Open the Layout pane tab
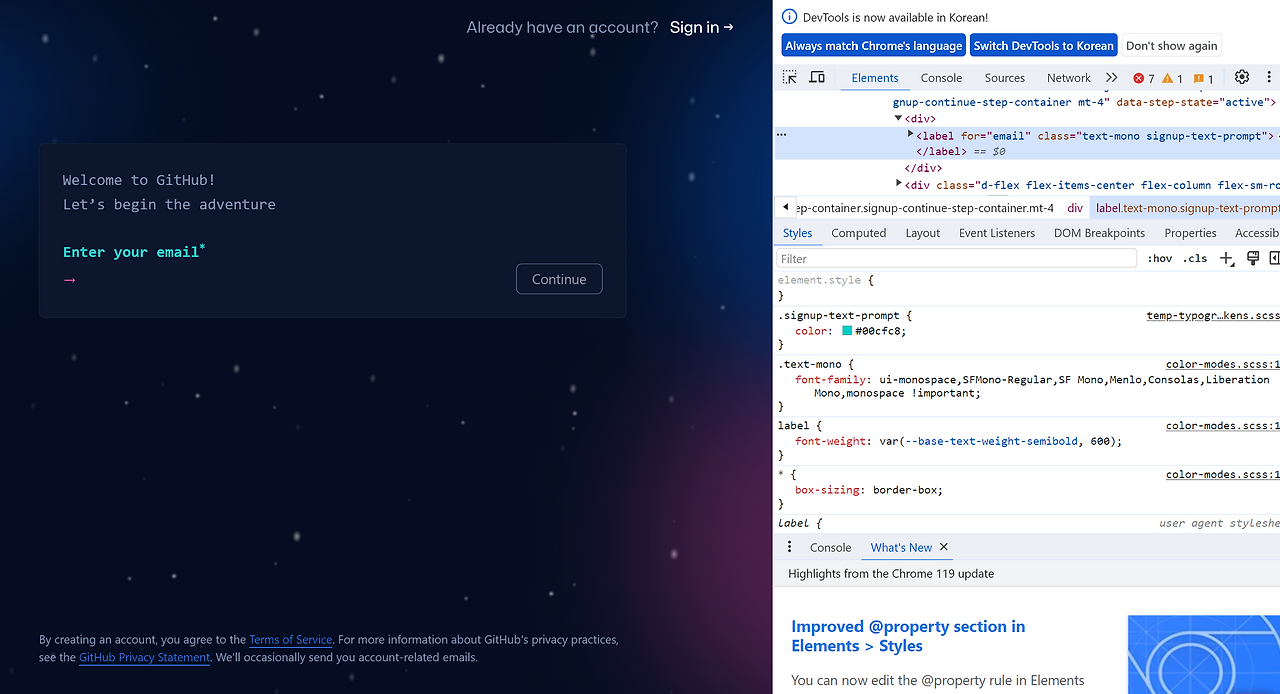 pyautogui.click(x=922, y=233)
